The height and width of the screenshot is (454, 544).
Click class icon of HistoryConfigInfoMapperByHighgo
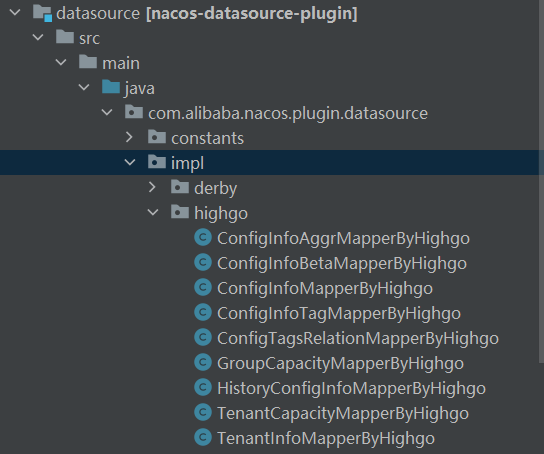click(203, 387)
